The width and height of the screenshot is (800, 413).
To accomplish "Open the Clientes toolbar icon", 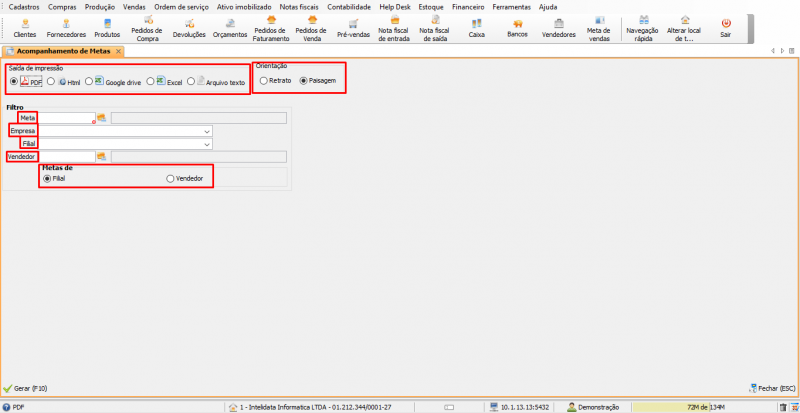I will coord(24,27).
